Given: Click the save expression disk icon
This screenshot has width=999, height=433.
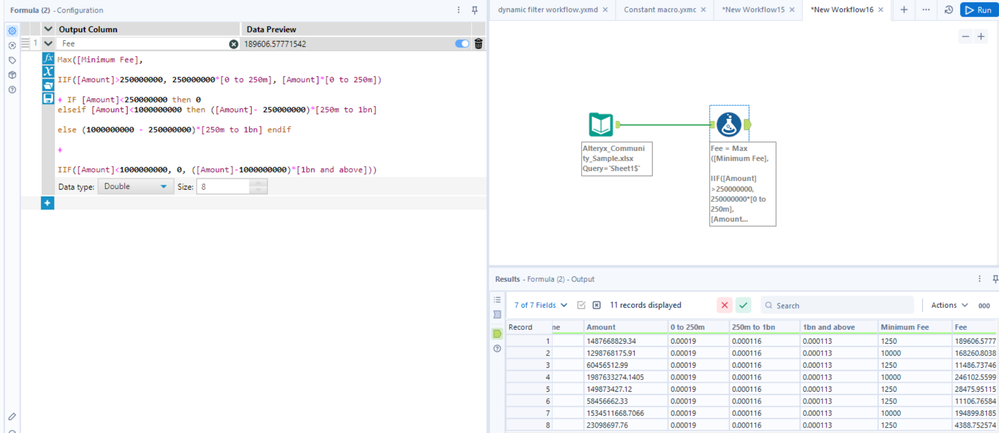Looking at the screenshot, I should (48, 98).
